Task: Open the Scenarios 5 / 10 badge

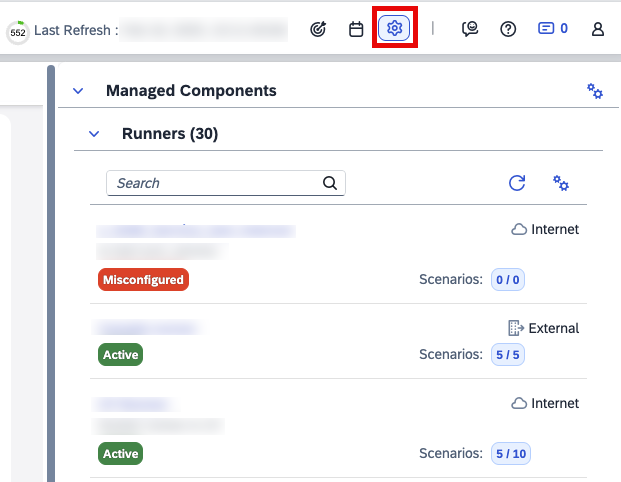Action: [511, 454]
